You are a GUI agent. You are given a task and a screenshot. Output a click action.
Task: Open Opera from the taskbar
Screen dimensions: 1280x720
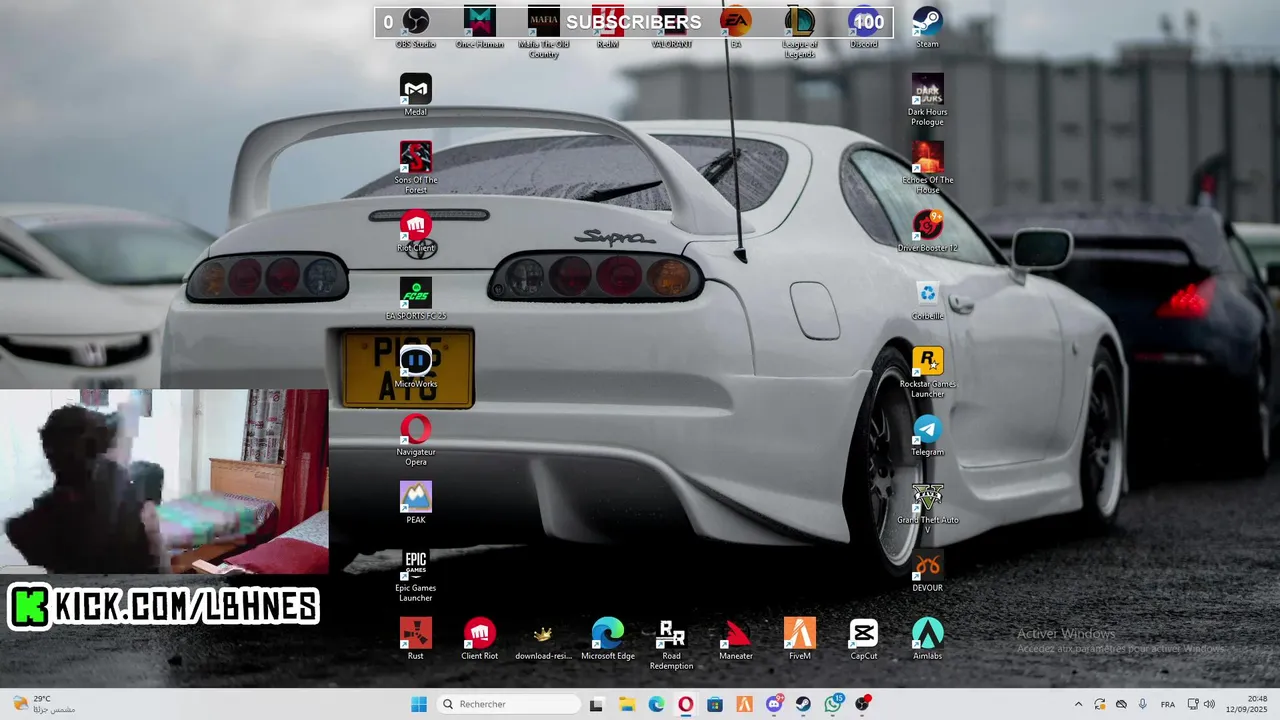[x=686, y=704]
